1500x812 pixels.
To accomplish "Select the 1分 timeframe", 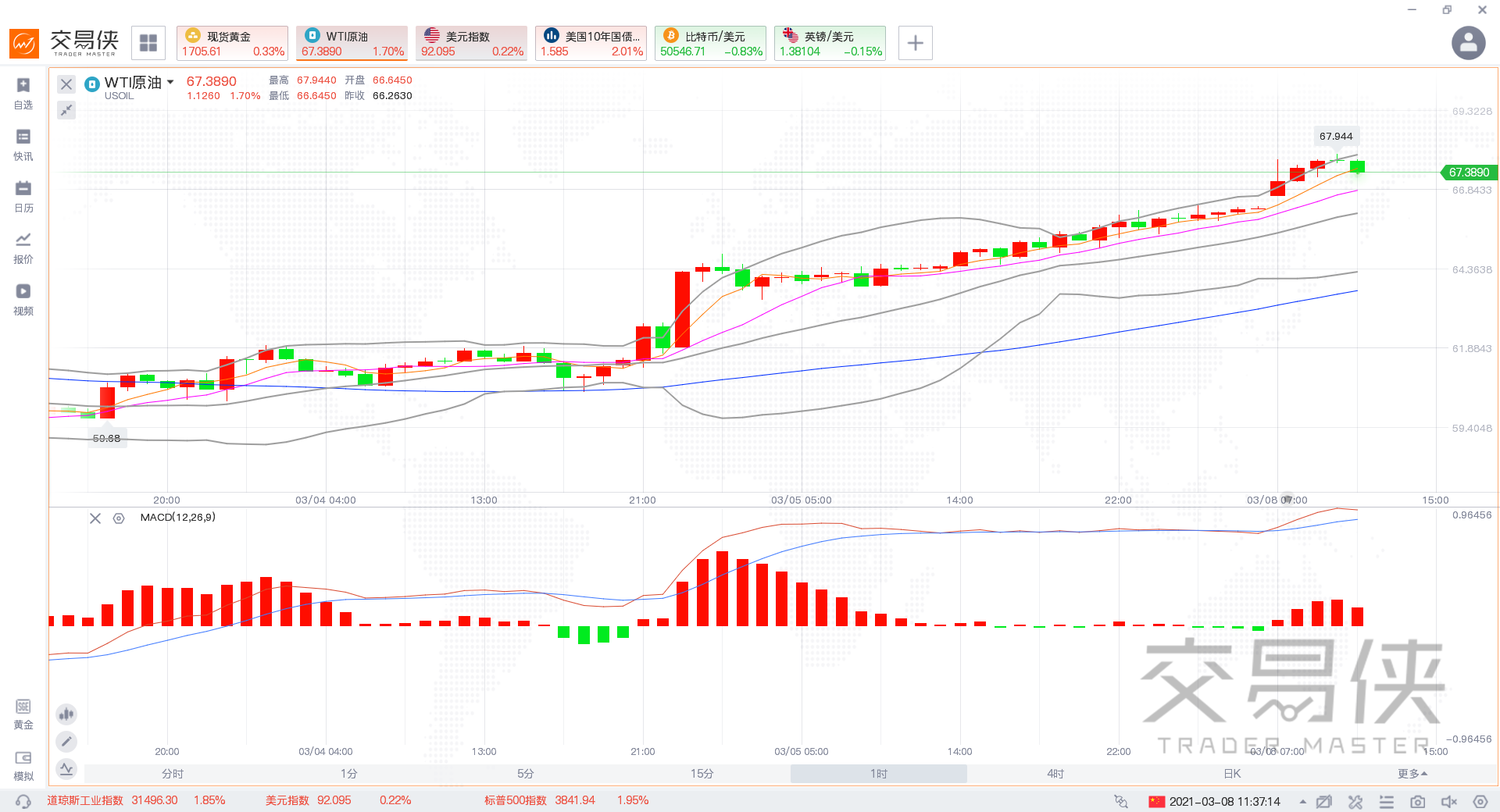I will [x=349, y=774].
